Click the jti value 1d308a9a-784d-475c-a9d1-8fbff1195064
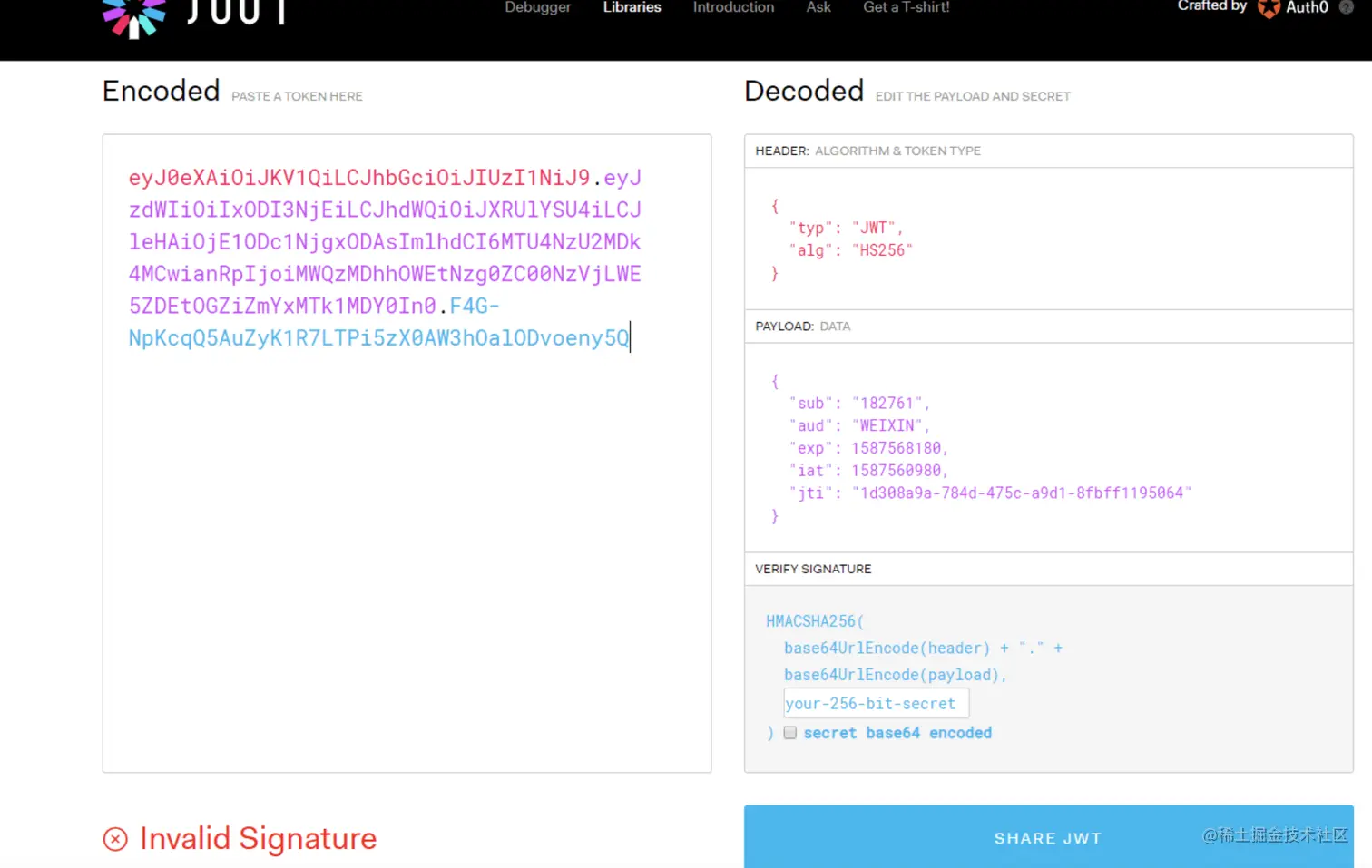The width and height of the screenshot is (1372, 868). 1022,493
